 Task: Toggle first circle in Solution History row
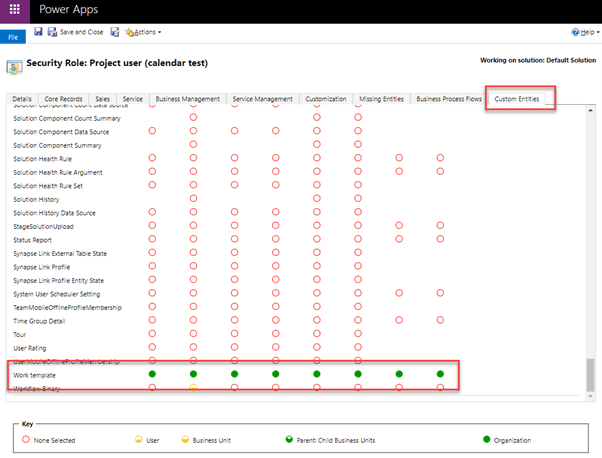coord(193,198)
